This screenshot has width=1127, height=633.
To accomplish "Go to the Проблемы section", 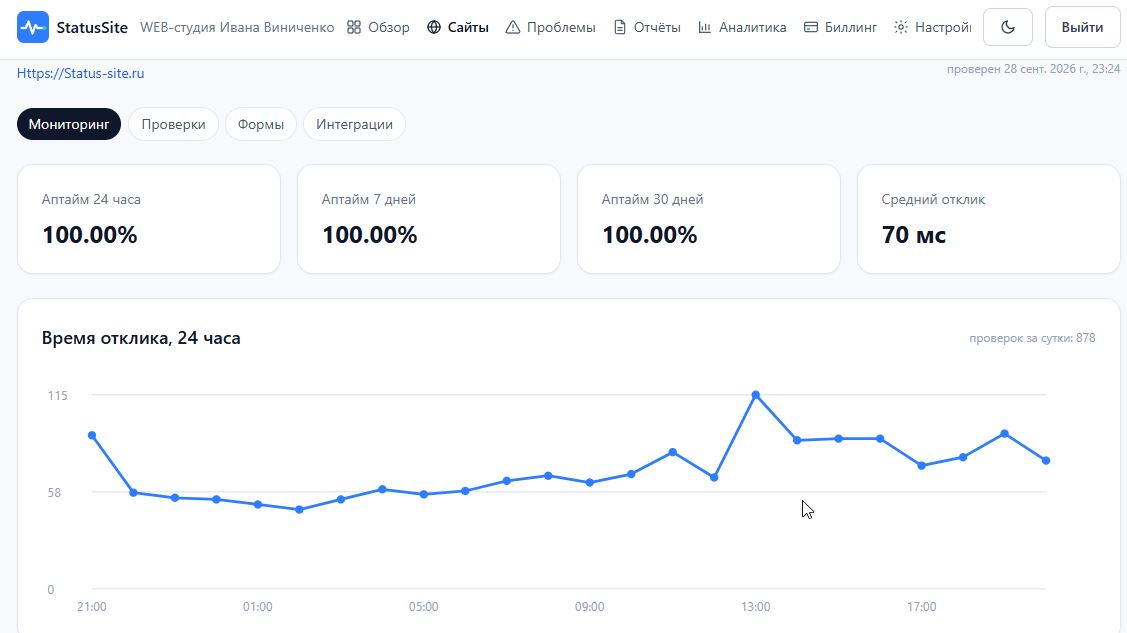I will pos(551,27).
